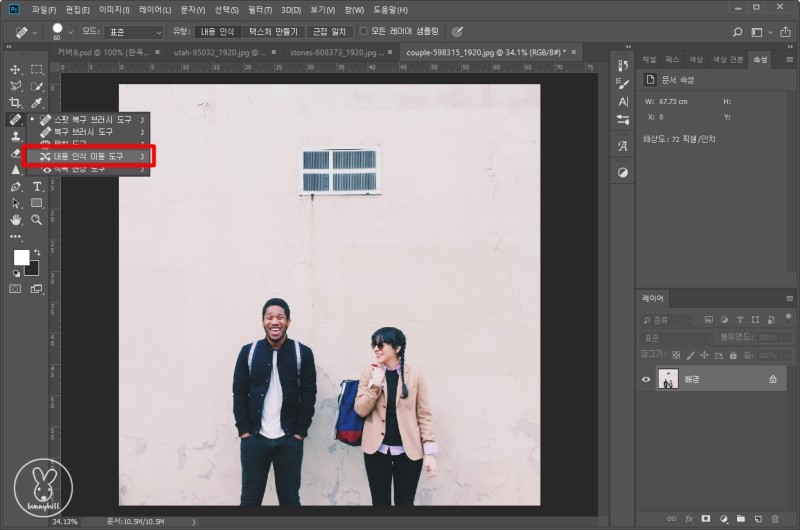Viewport: 800px width, 530px height.
Task: Click the Clone Stamp tool
Action: pyautogui.click(x=15, y=137)
